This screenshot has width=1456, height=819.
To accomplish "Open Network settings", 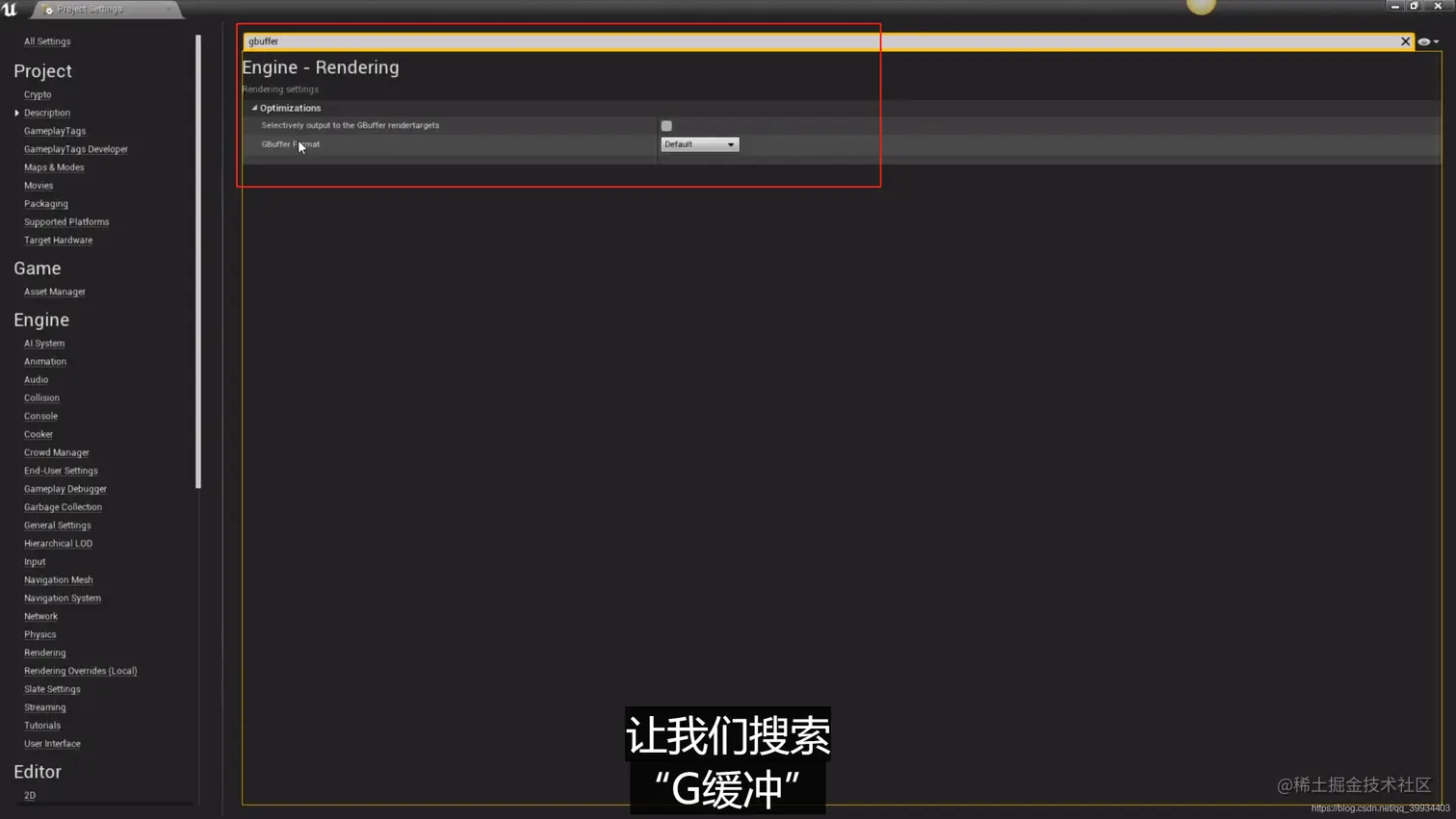I will pos(40,618).
